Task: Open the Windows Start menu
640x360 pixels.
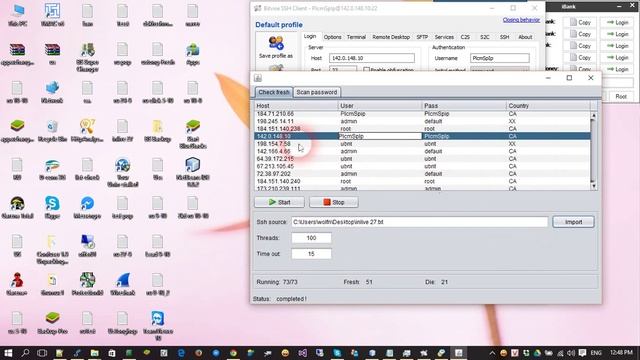Action: click(x=8, y=353)
